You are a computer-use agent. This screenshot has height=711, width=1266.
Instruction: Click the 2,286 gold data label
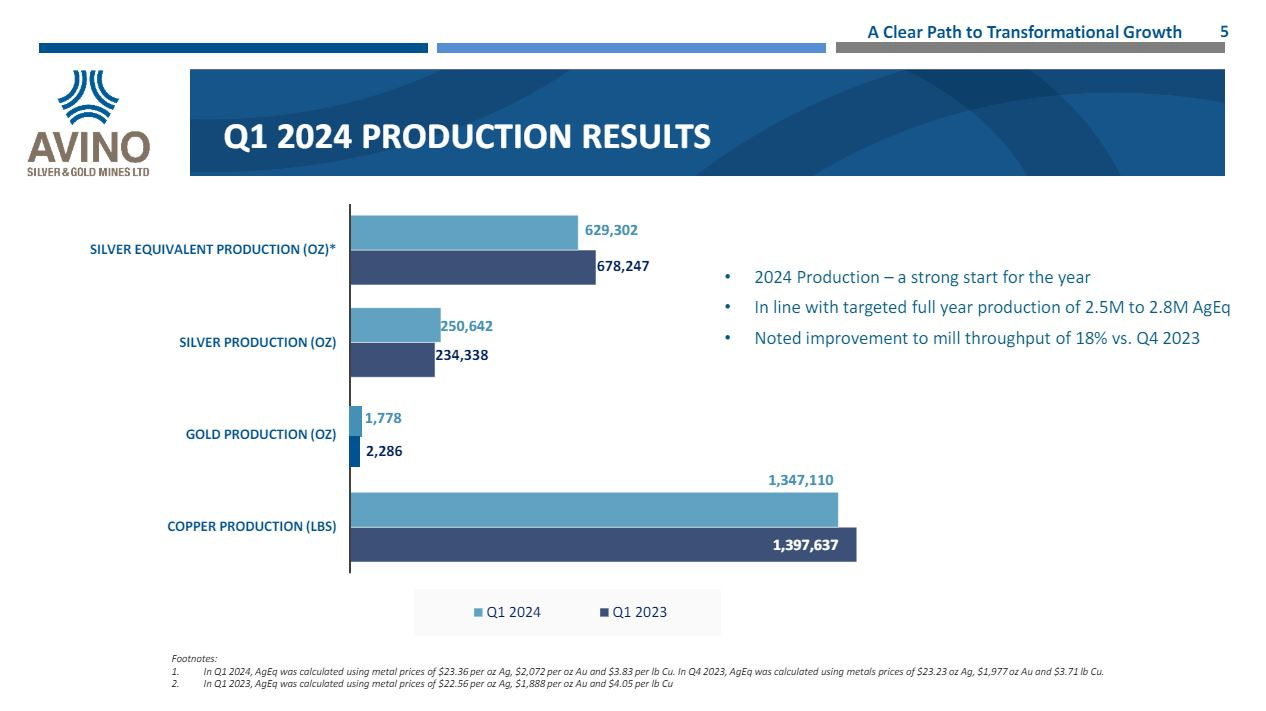(x=384, y=451)
